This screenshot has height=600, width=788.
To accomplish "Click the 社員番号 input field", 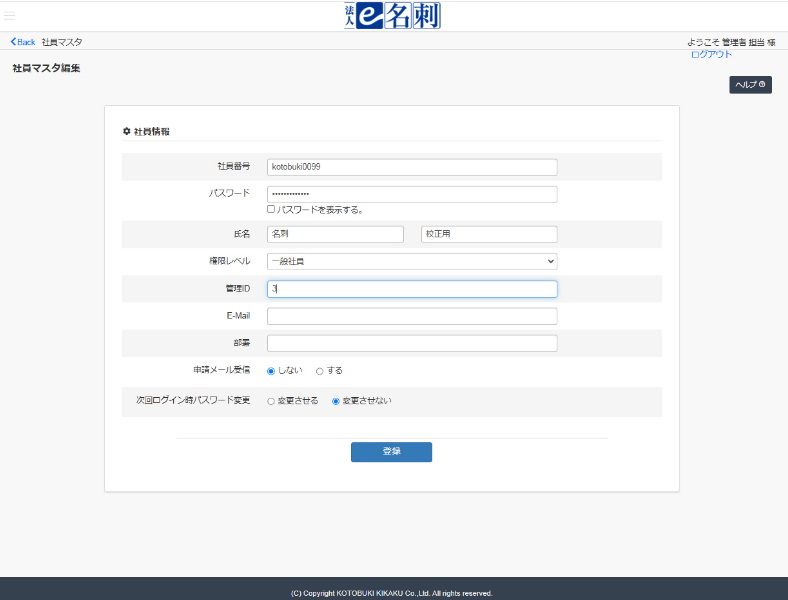I will pos(412,167).
